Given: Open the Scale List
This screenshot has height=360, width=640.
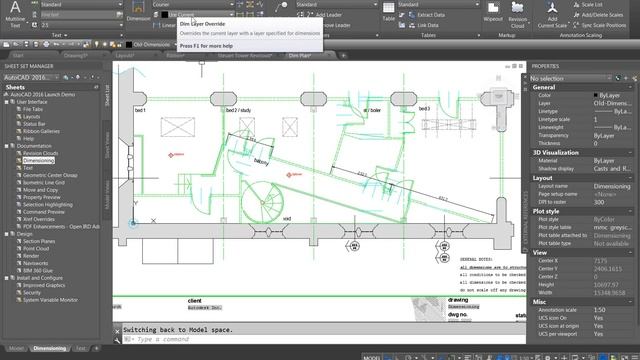Looking at the screenshot, I should pyautogui.click(x=588, y=4).
